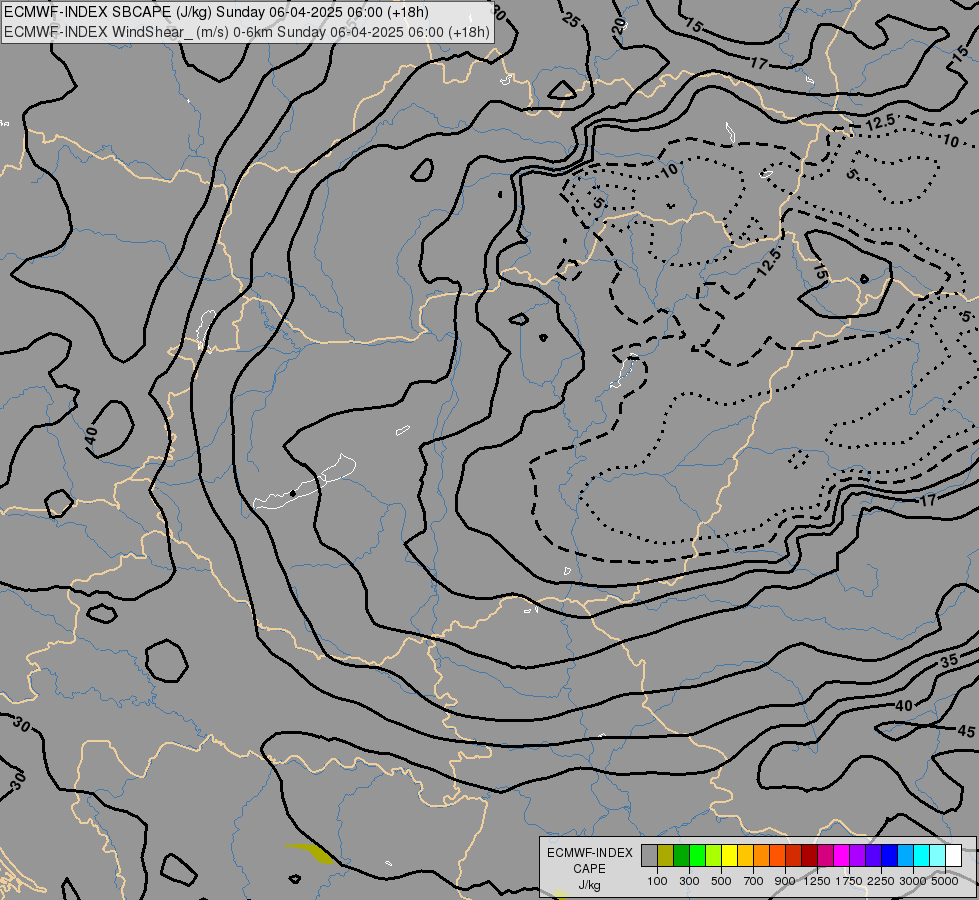
Task: Select the crimson-pink swatch after 1250
Action: 825,856
